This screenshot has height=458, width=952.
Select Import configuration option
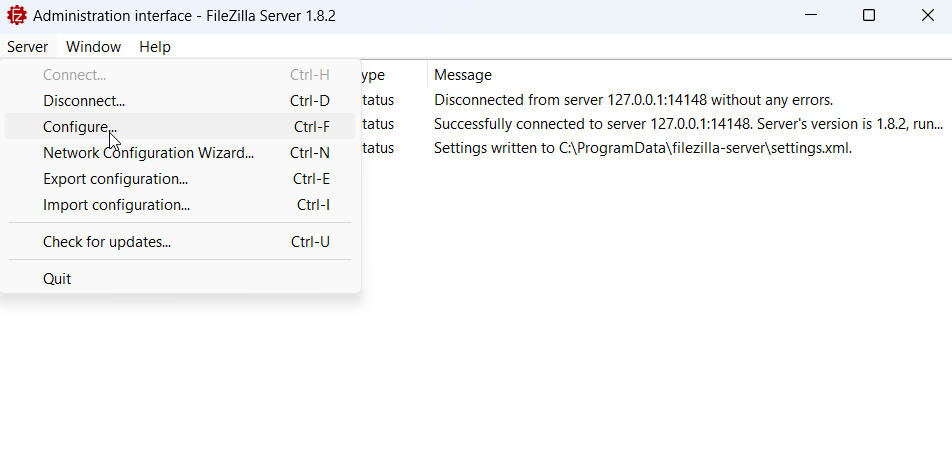[180, 205]
